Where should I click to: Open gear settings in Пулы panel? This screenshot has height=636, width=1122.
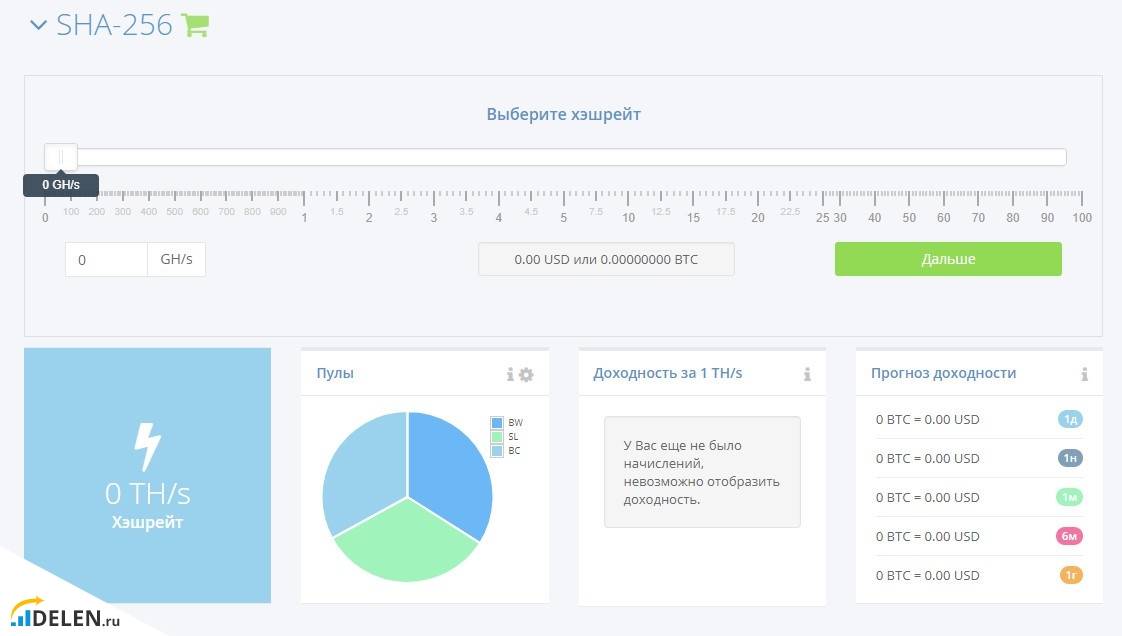pos(526,374)
